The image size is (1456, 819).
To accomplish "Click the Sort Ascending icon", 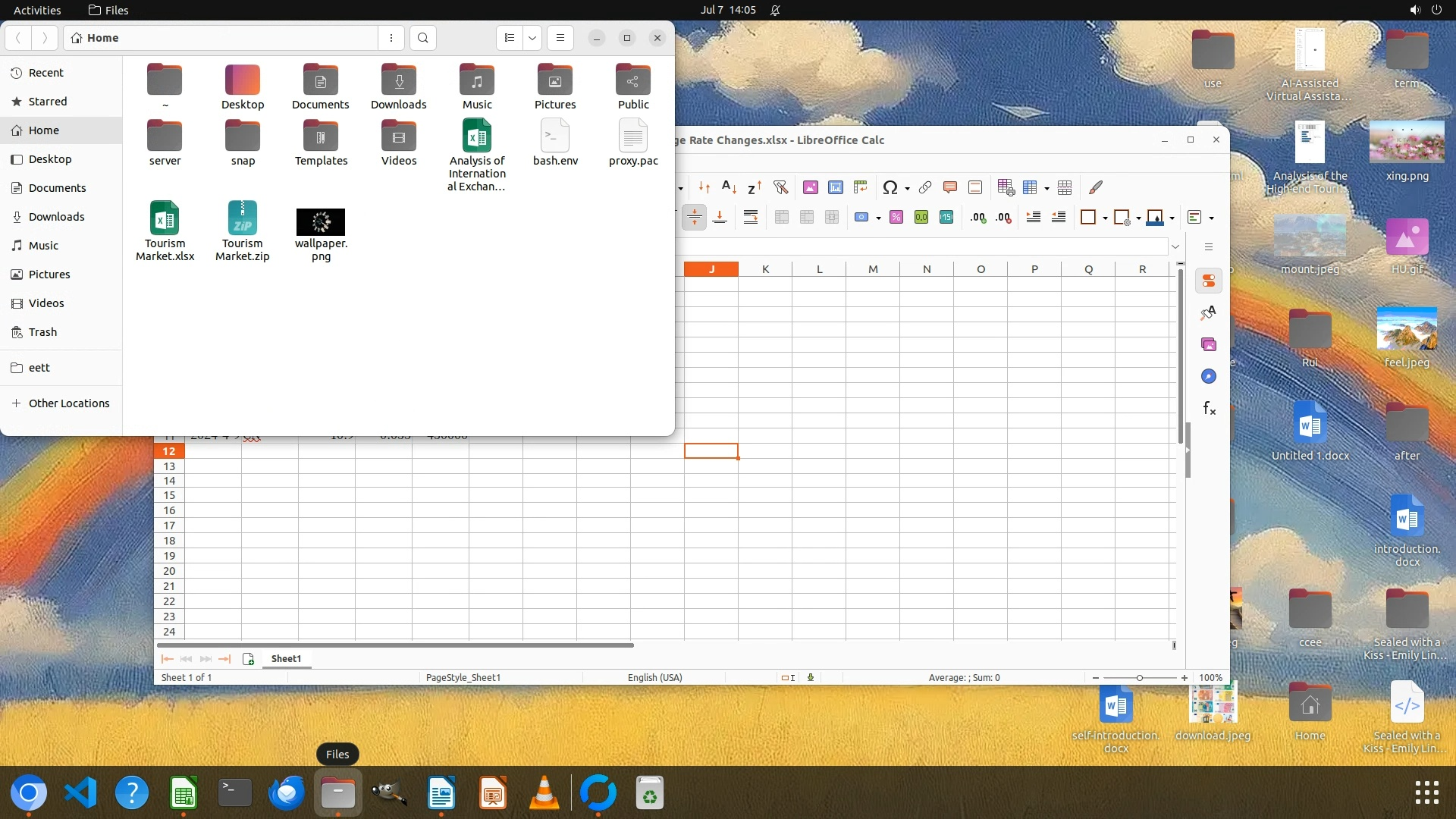I will tap(728, 187).
